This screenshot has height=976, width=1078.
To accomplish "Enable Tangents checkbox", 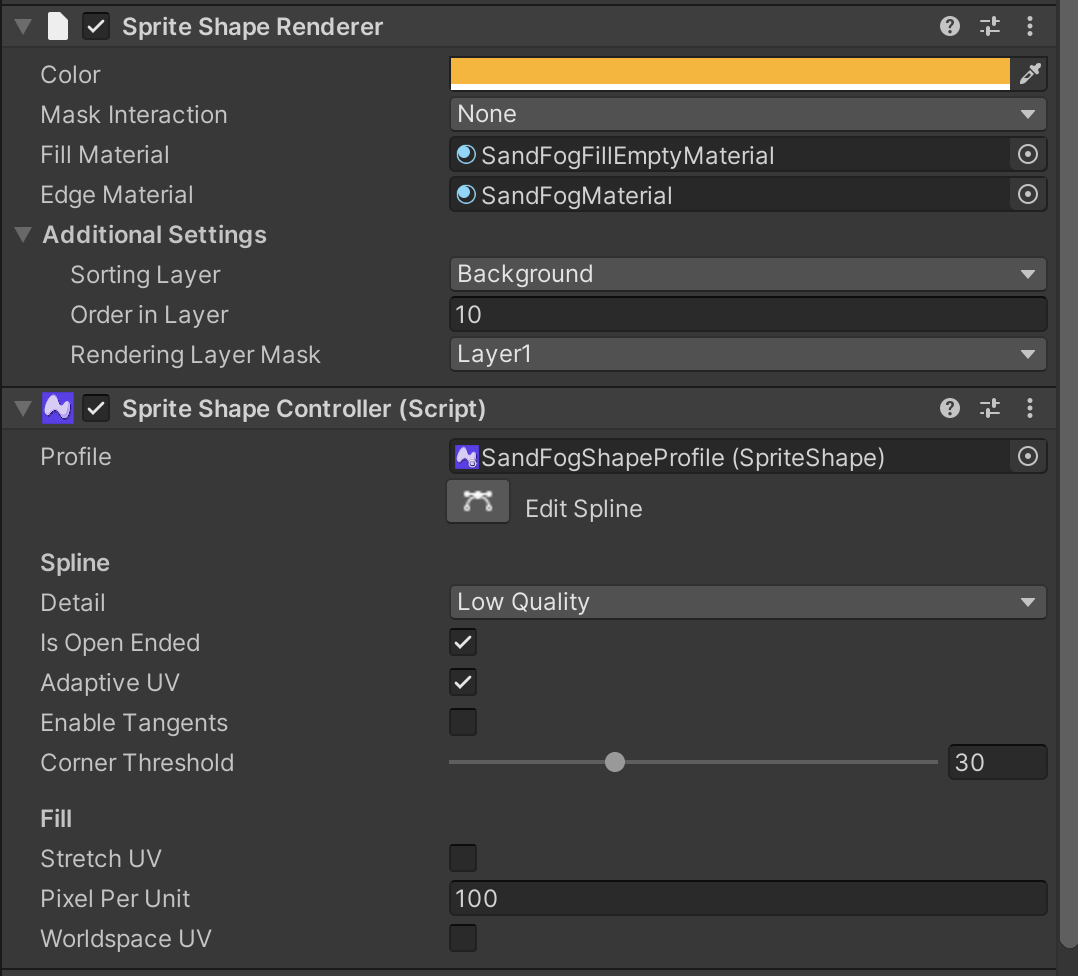I will [463, 722].
